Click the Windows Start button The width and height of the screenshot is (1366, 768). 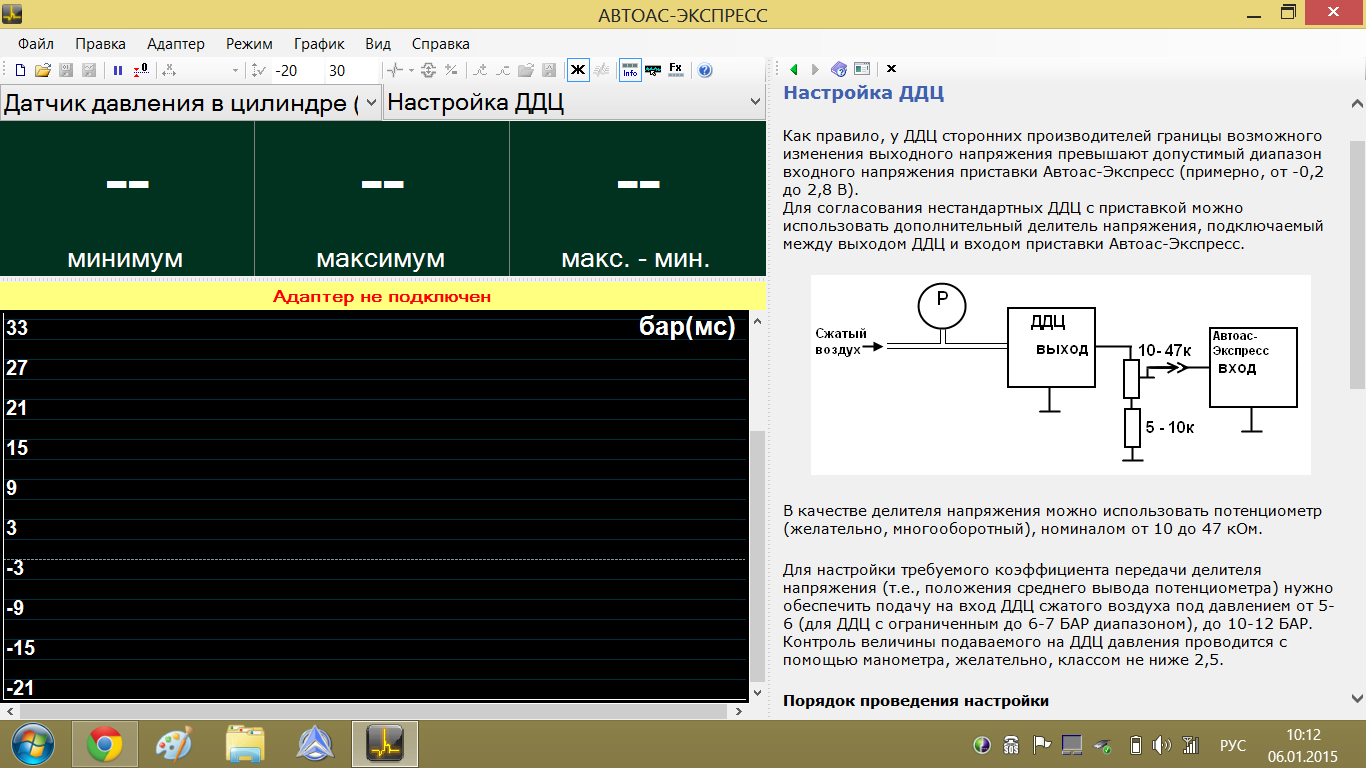tap(32, 744)
